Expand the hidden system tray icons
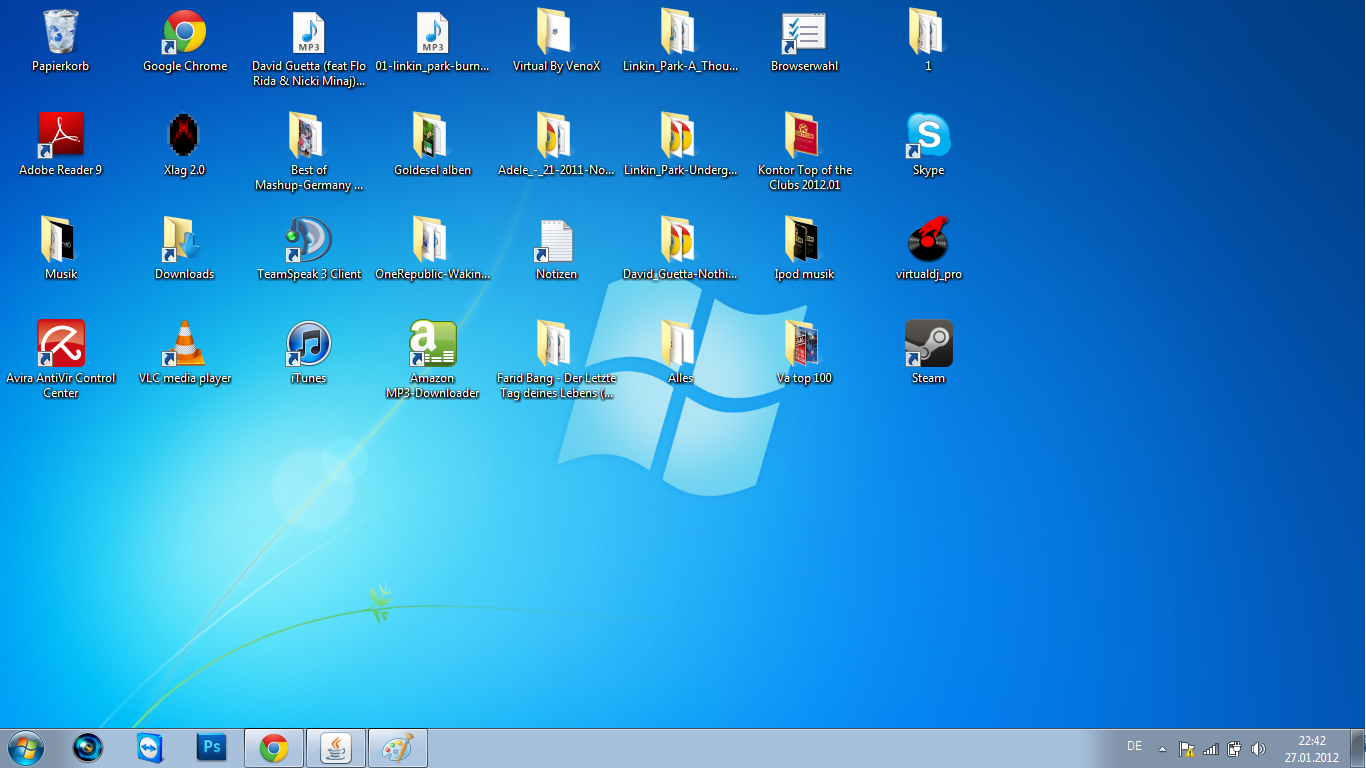 tap(1162, 748)
